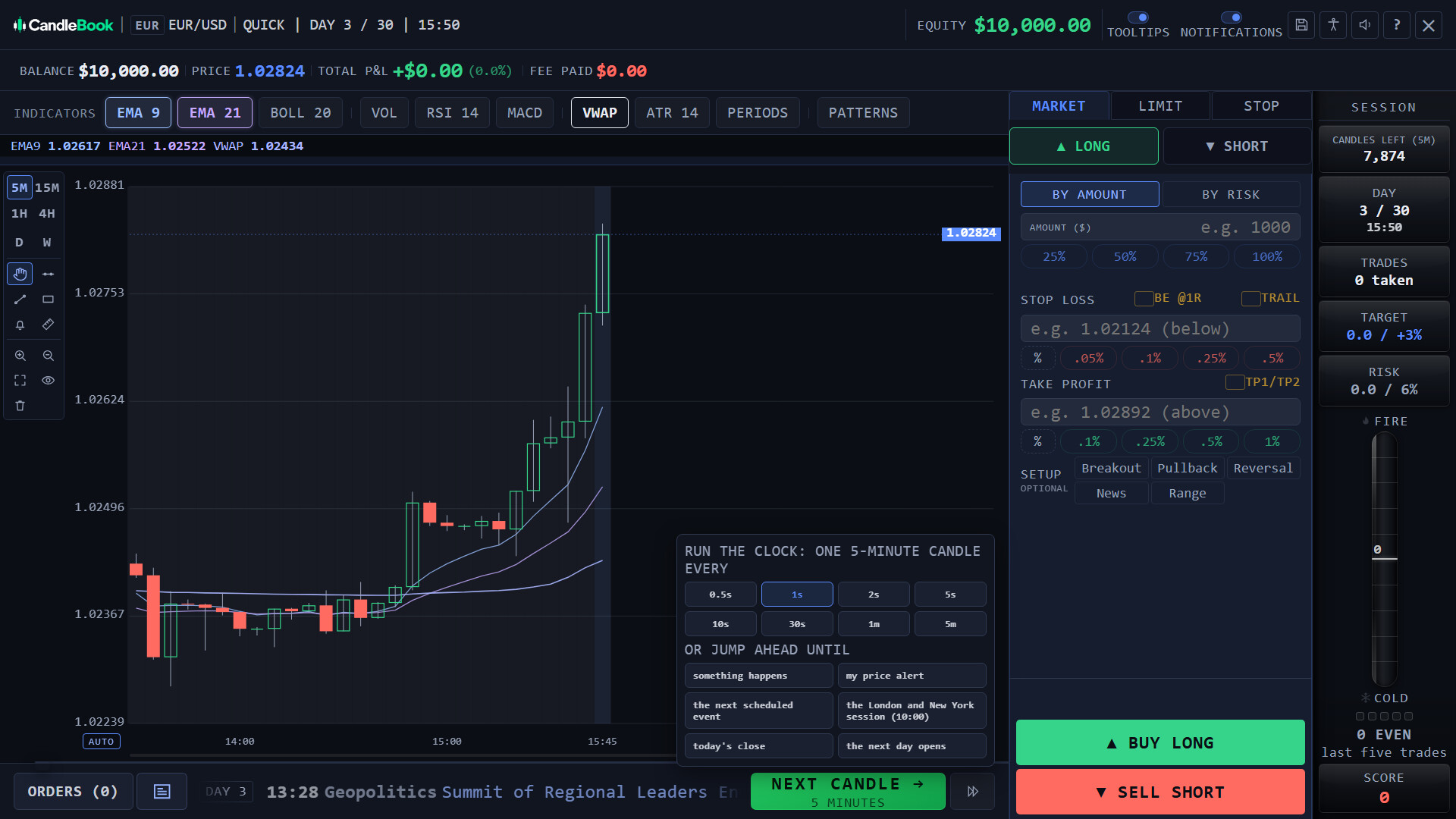Set a price alert with the bell tool
The height and width of the screenshot is (819, 1456).
point(20,325)
